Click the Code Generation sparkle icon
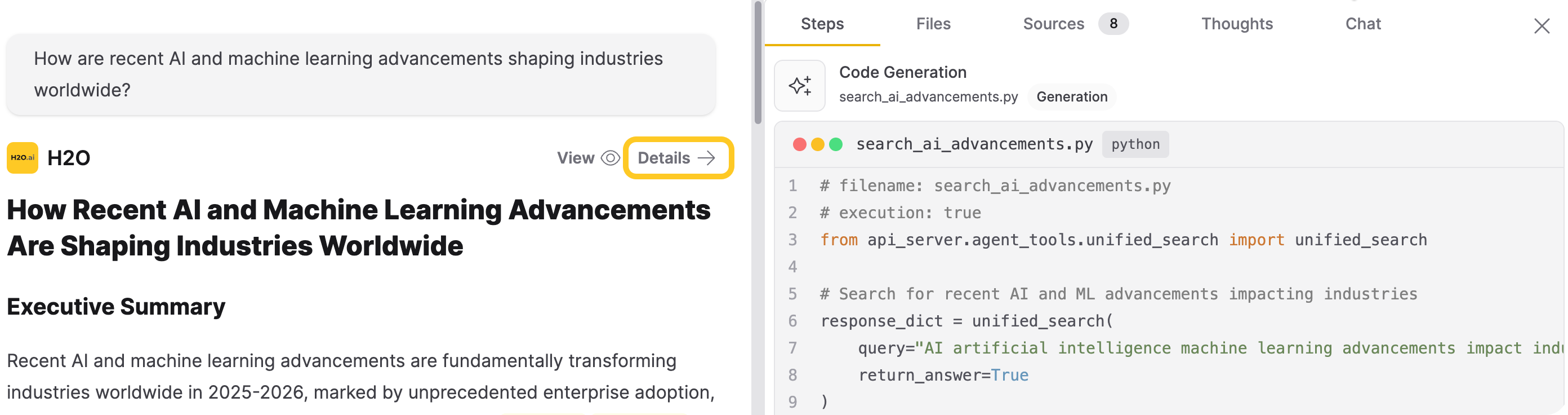The image size is (1568, 415). pos(799,86)
